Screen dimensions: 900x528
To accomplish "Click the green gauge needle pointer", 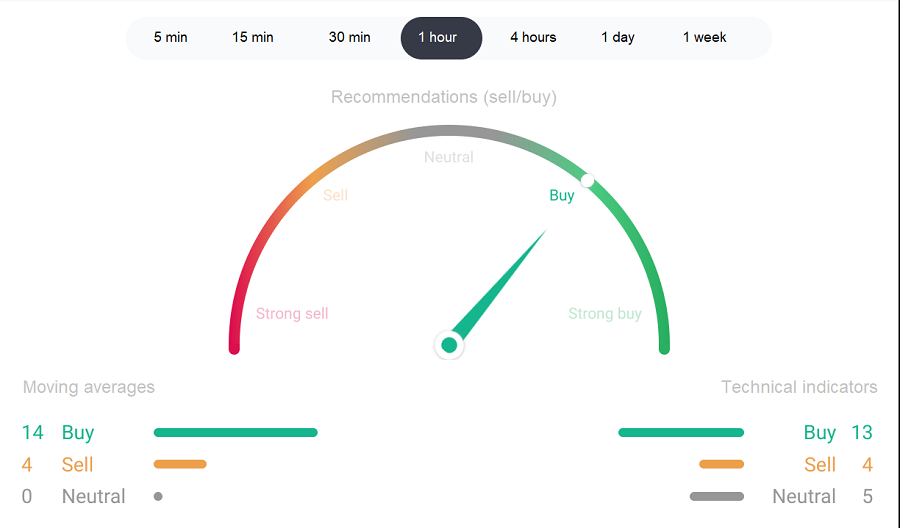I will (x=500, y=285).
